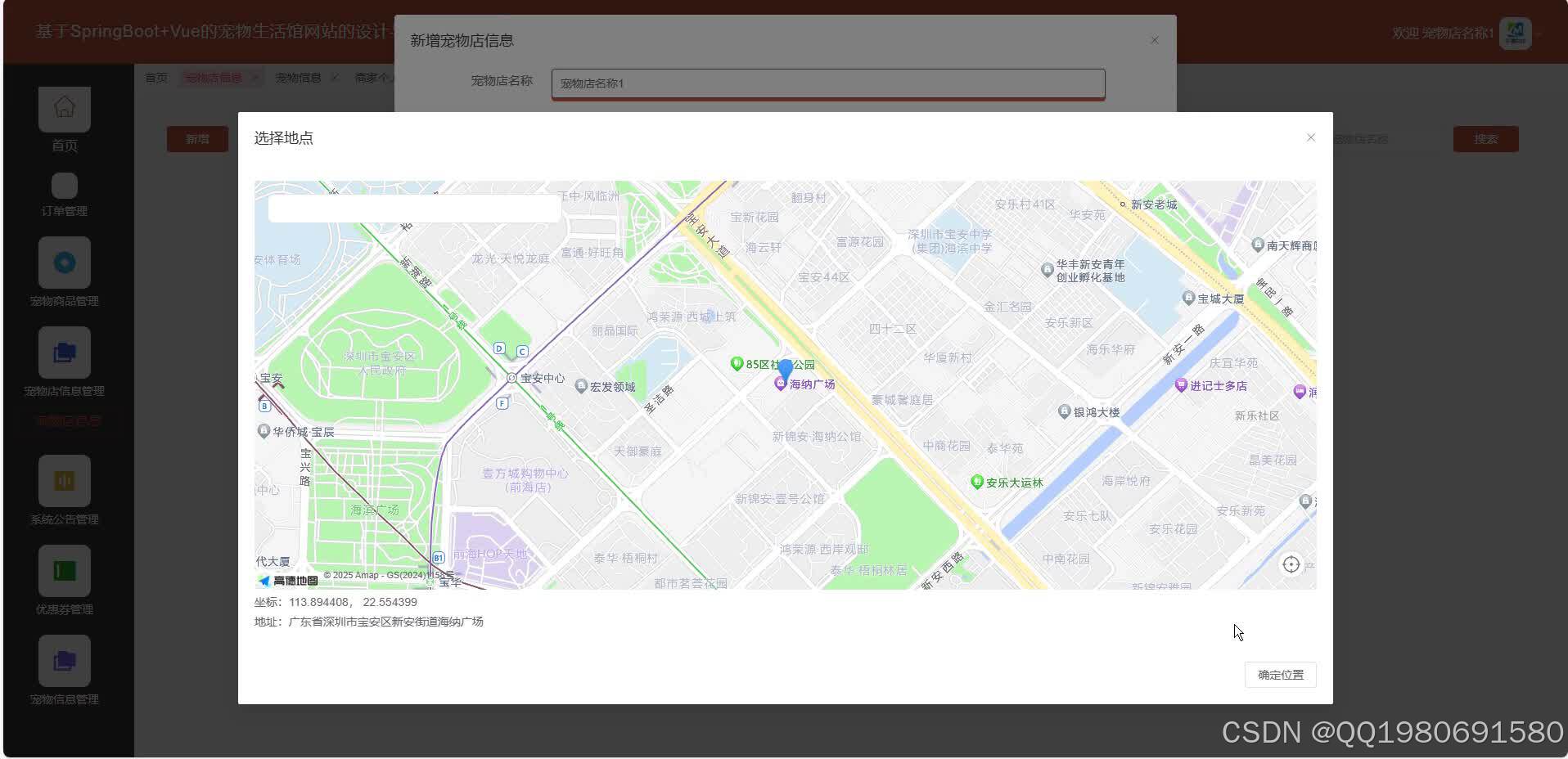Select the 宝城大厦 map marker icon
Viewport: 1568px width, 759px height.
click(x=1188, y=299)
